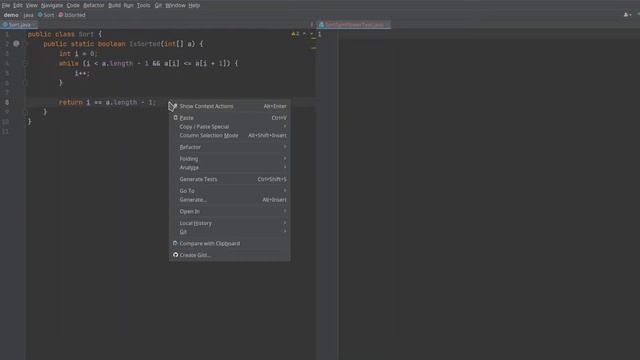The image size is (640, 360).
Task: Choose Compare with Clipboard
Action: [230, 244]
